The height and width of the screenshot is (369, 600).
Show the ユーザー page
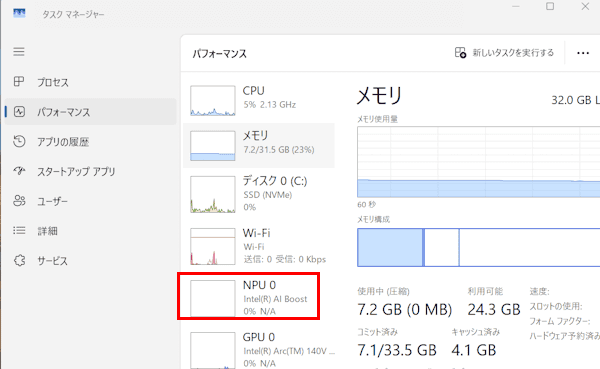(x=90, y=201)
